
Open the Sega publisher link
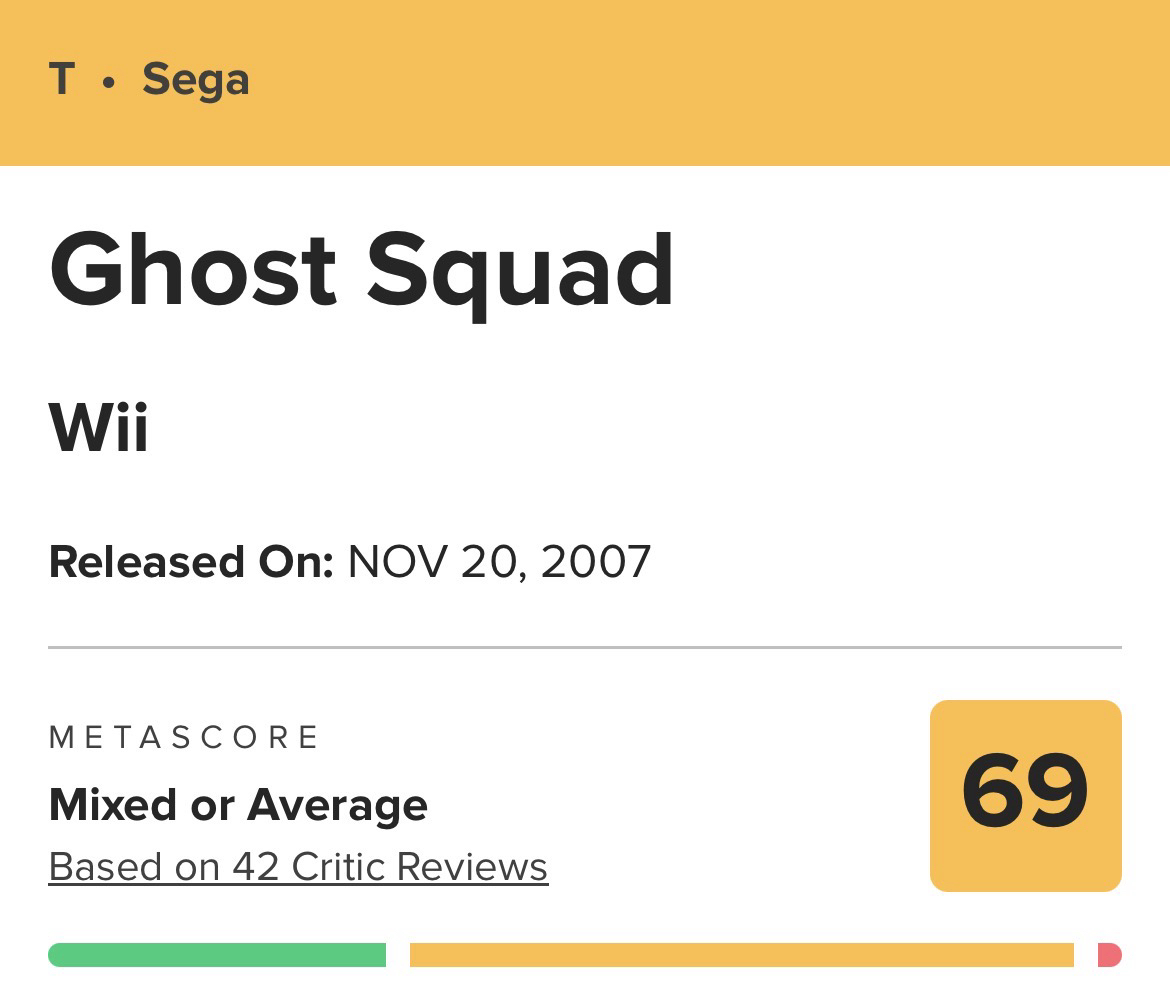(195, 79)
